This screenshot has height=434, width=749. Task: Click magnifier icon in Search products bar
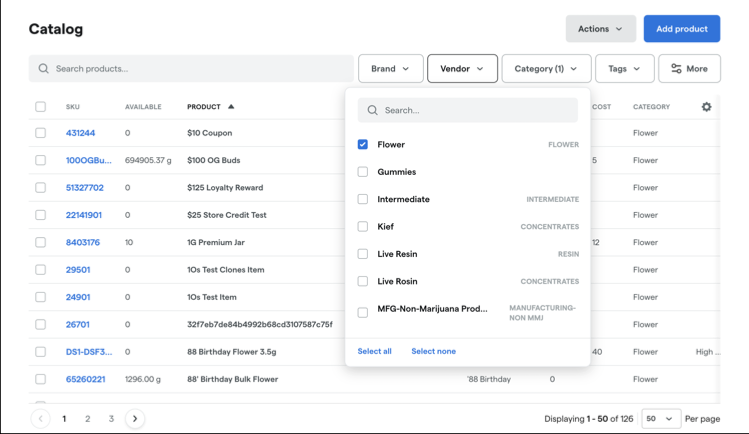[43, 69]
